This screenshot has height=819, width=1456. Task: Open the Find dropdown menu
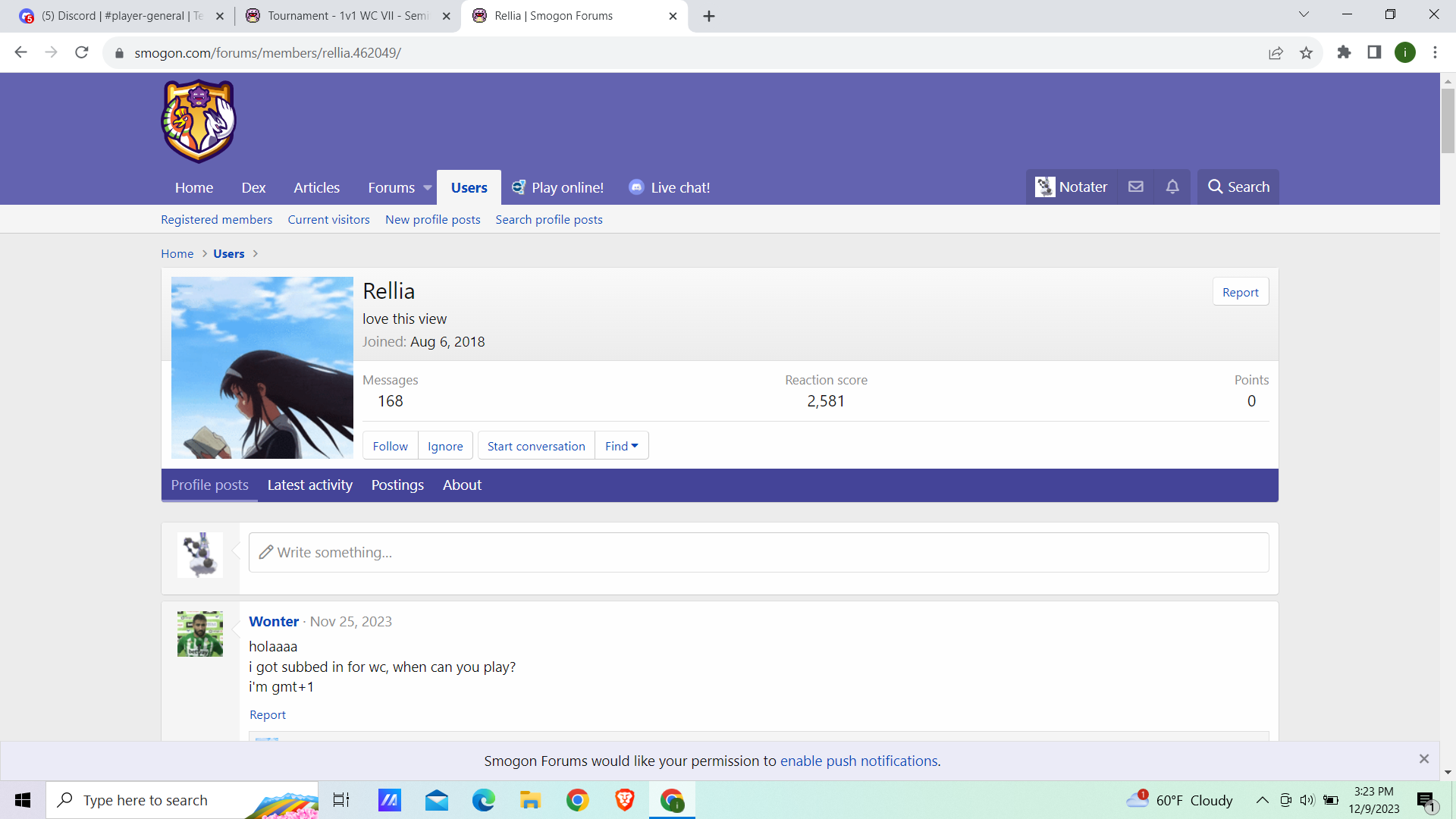coord(622,446)
